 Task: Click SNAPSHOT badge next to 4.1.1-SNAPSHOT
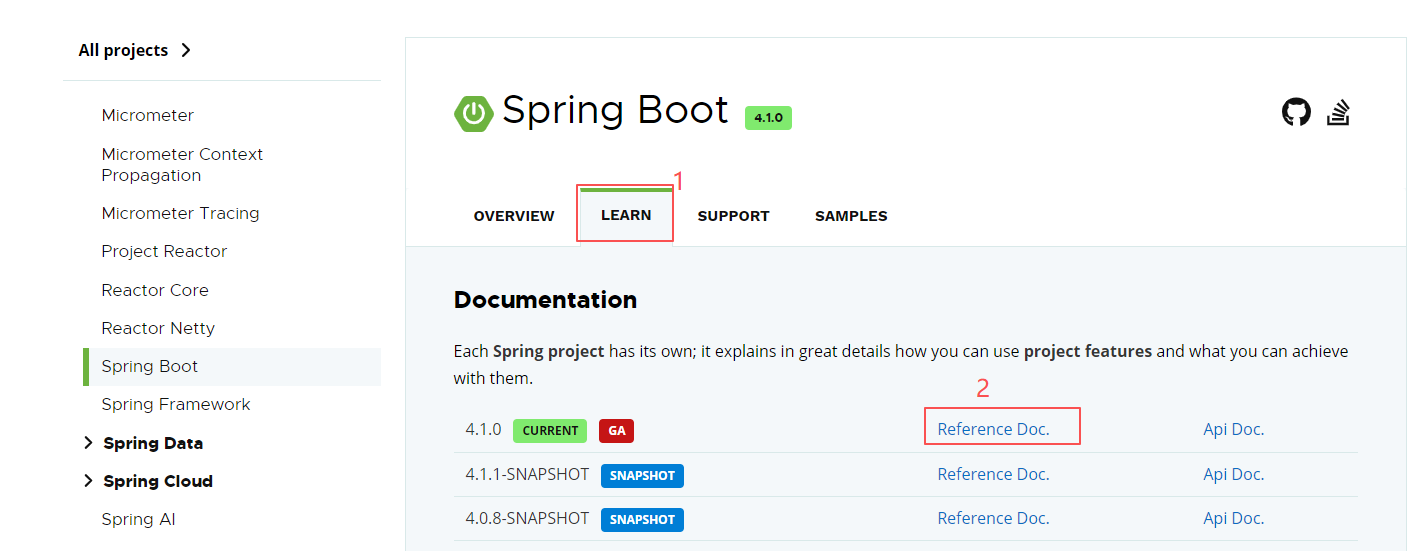tap(642, 475)
